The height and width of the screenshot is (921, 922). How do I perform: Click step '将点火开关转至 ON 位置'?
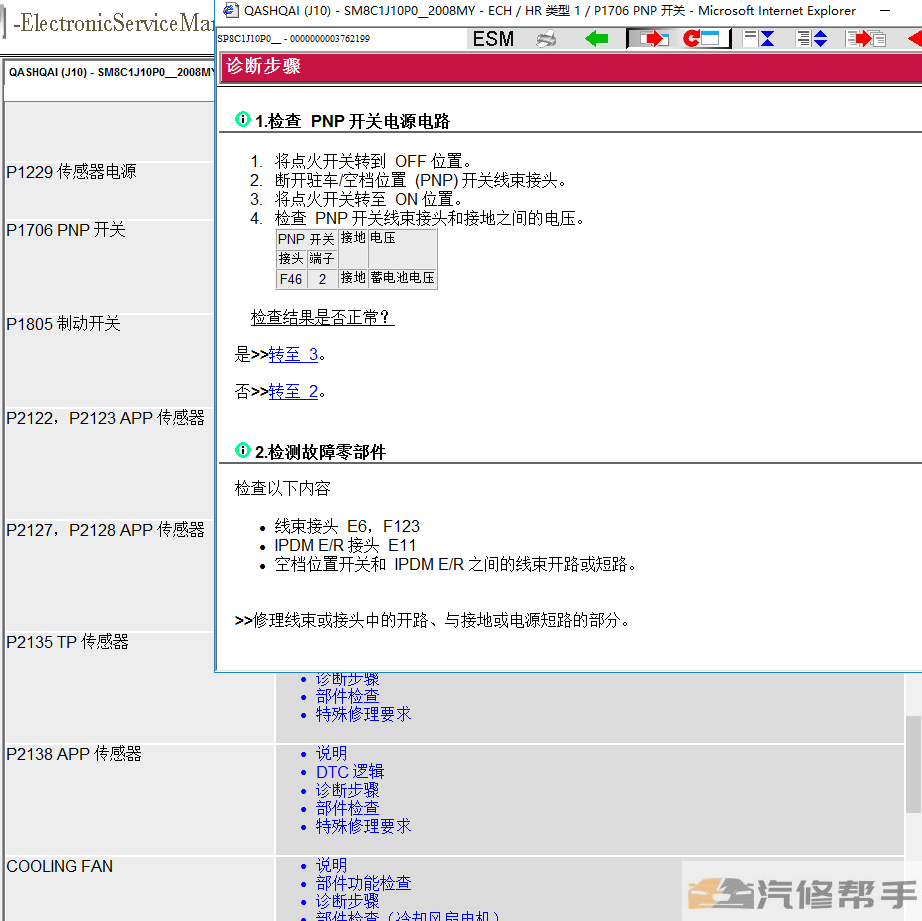(x=368, y=199)
